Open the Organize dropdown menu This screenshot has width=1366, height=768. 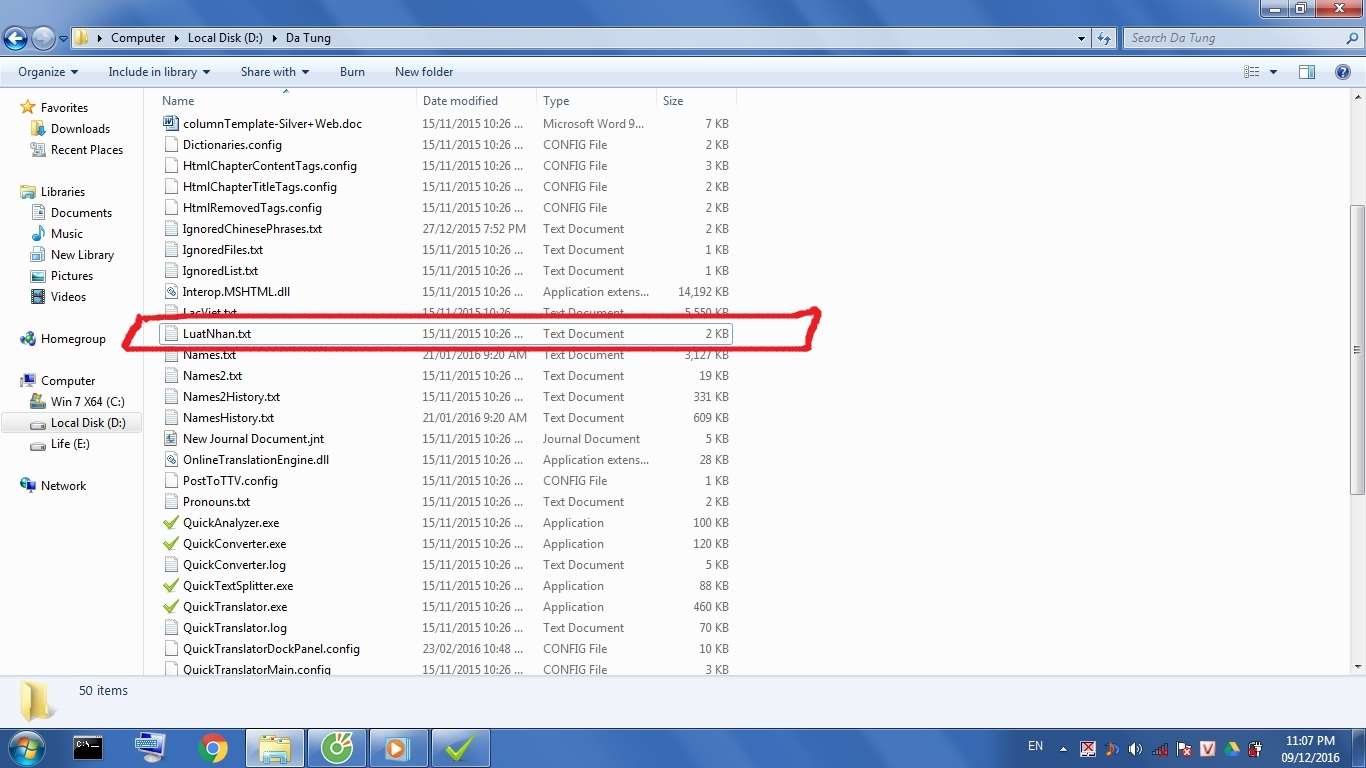click(x=47, y=72)
